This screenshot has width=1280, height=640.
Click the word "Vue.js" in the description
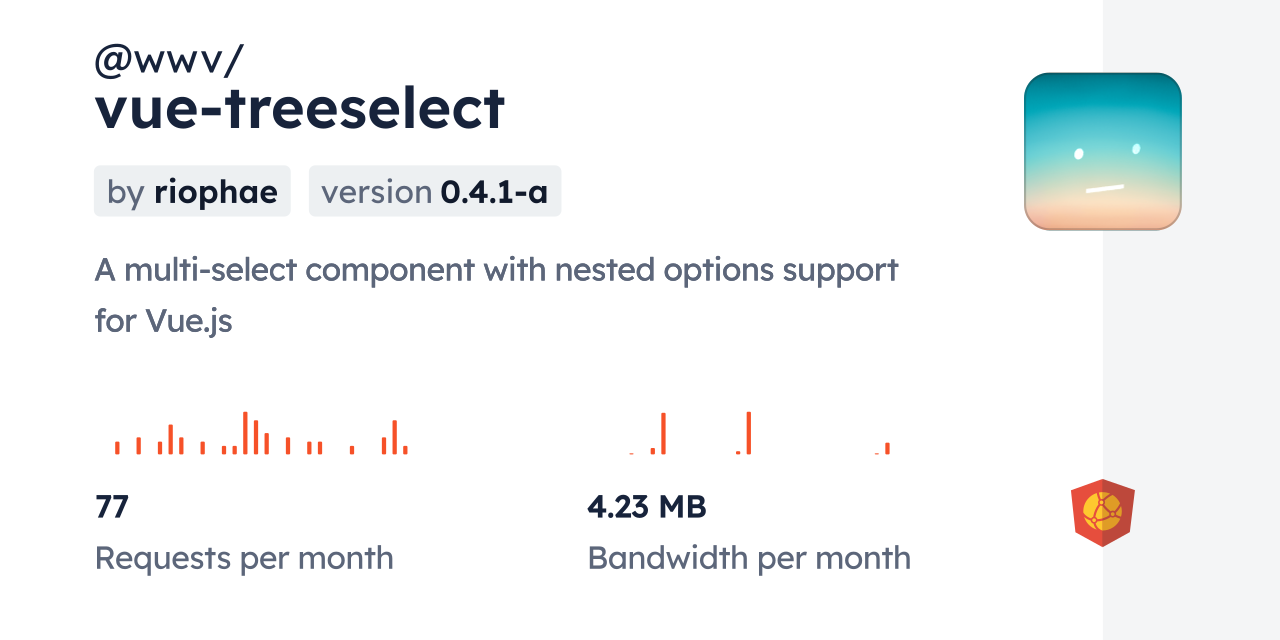point(189,322)
